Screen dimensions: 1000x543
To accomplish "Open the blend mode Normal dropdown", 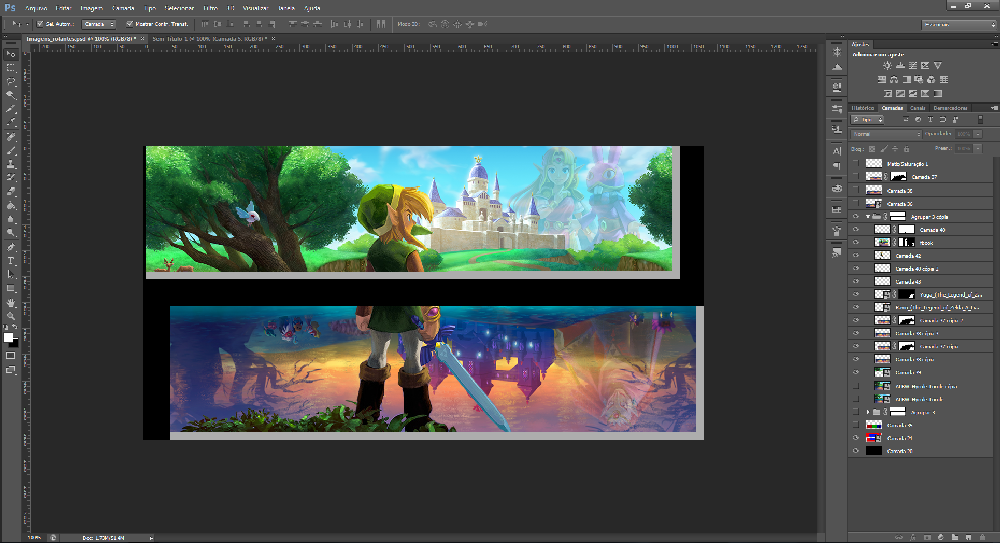I will click(886, 134).
